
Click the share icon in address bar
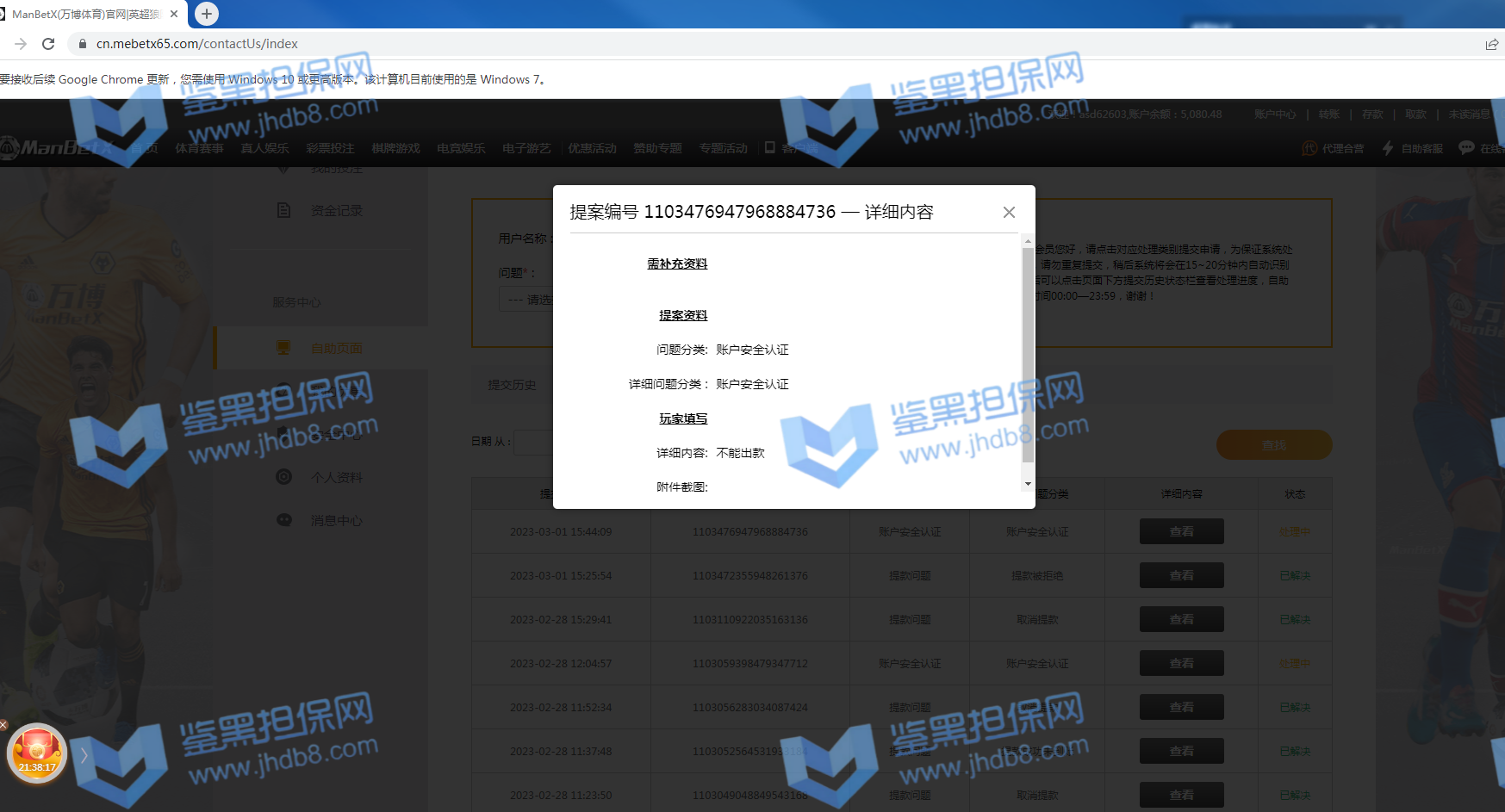[x=1491, y=44]
